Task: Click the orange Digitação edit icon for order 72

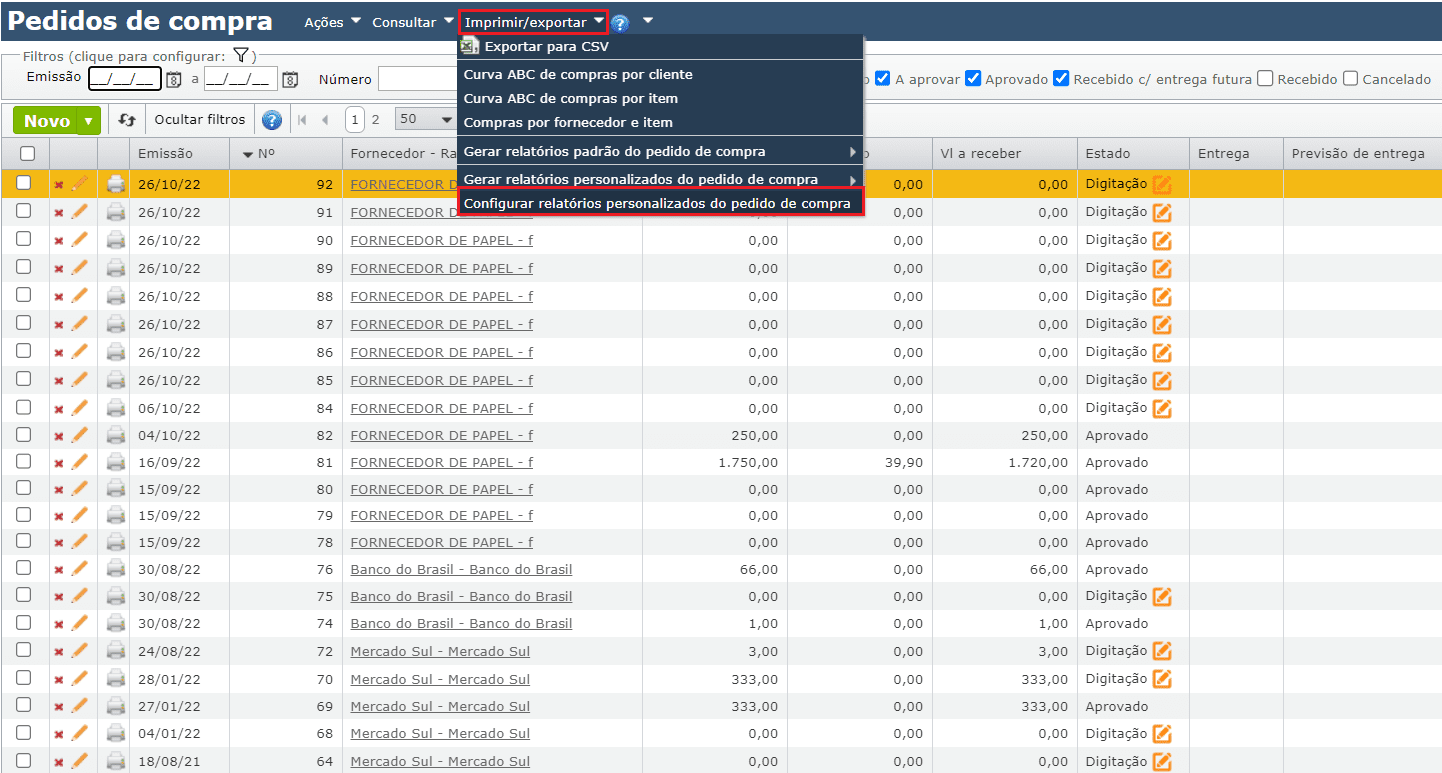Action: pos(1161,651)
